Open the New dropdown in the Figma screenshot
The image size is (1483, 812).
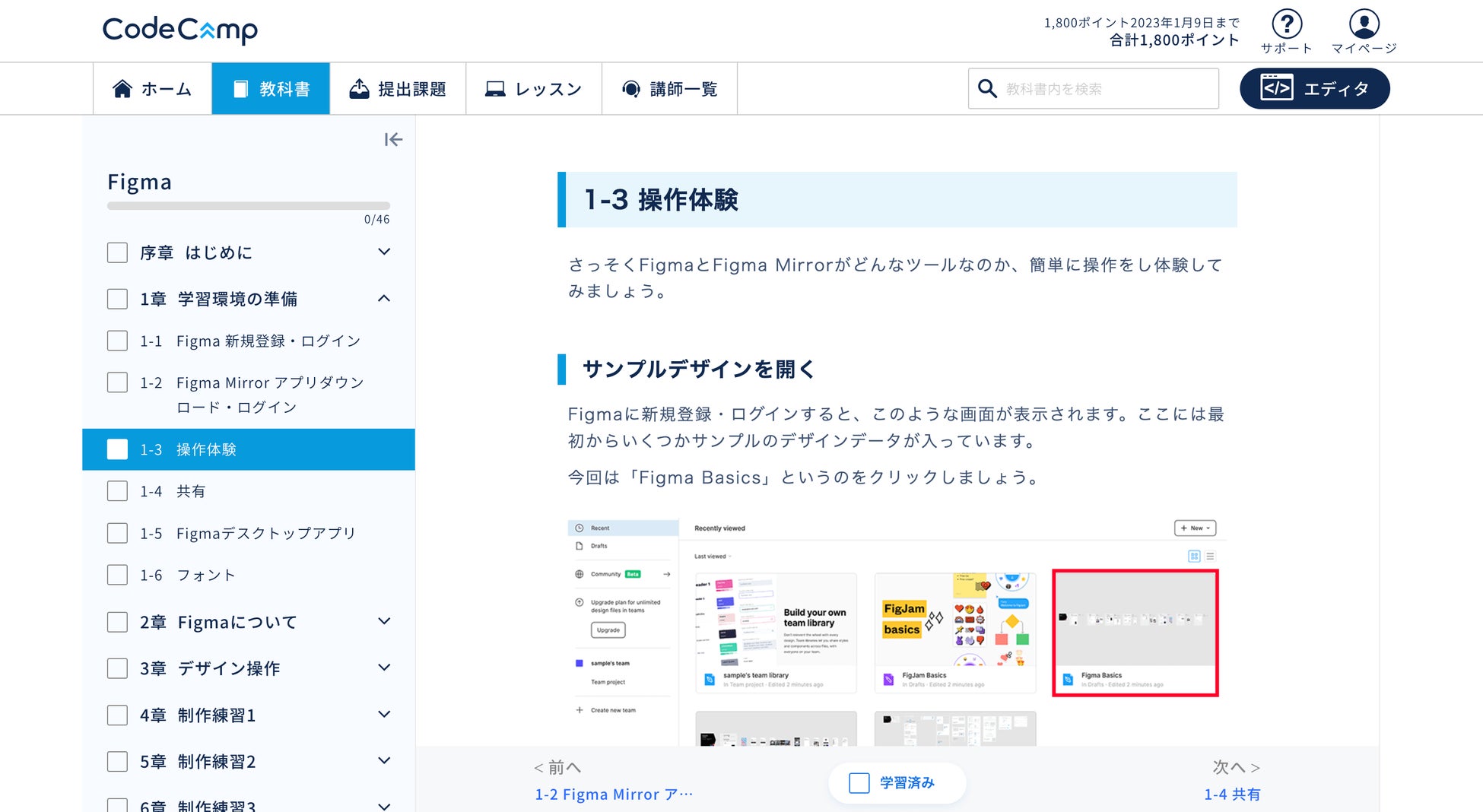pos(1196,528)
